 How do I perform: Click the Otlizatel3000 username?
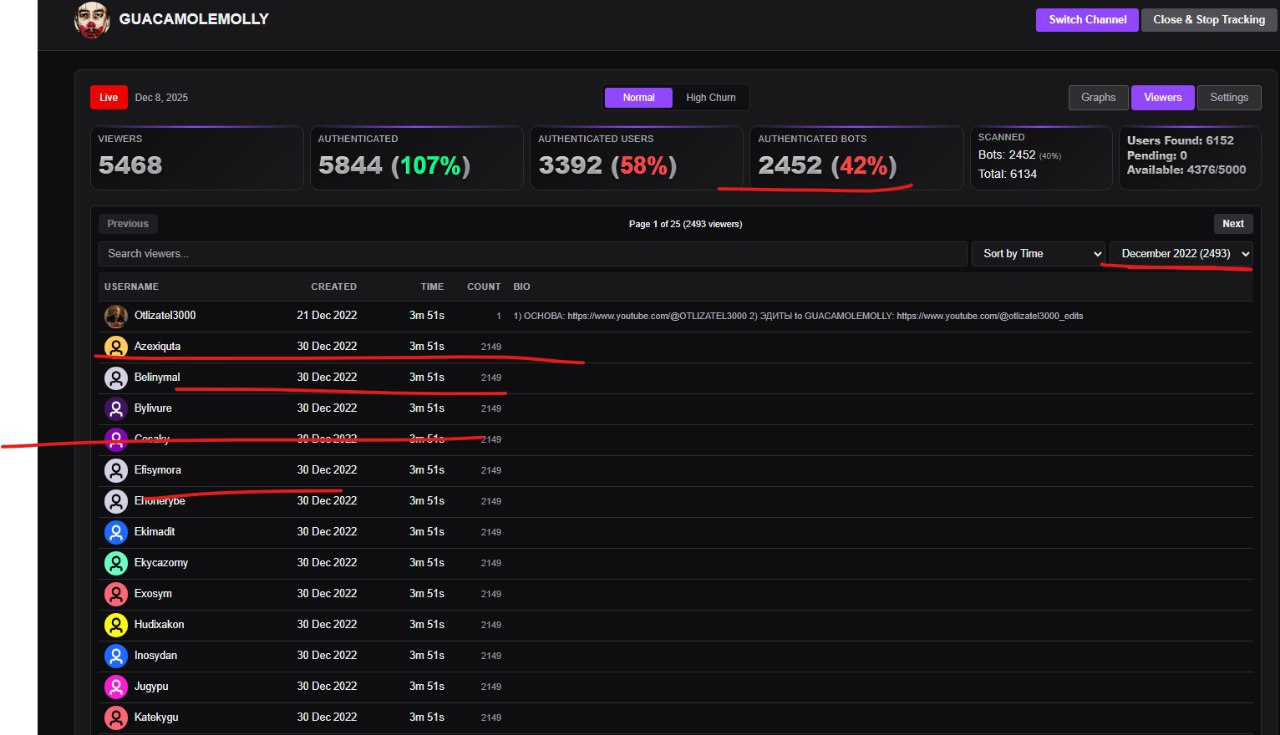(x=165, y=316)
